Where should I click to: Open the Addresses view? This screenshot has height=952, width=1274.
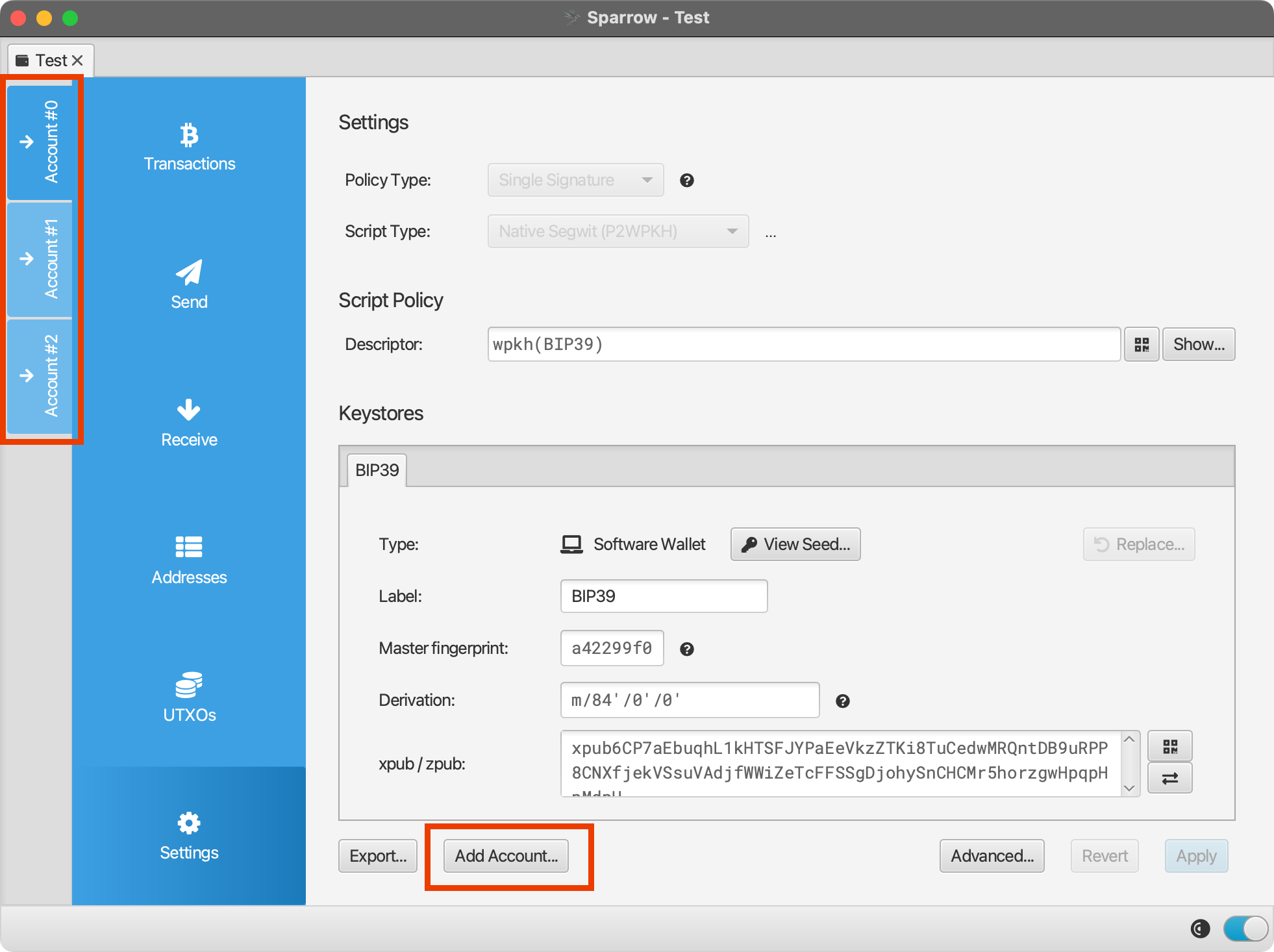[189, 560]
